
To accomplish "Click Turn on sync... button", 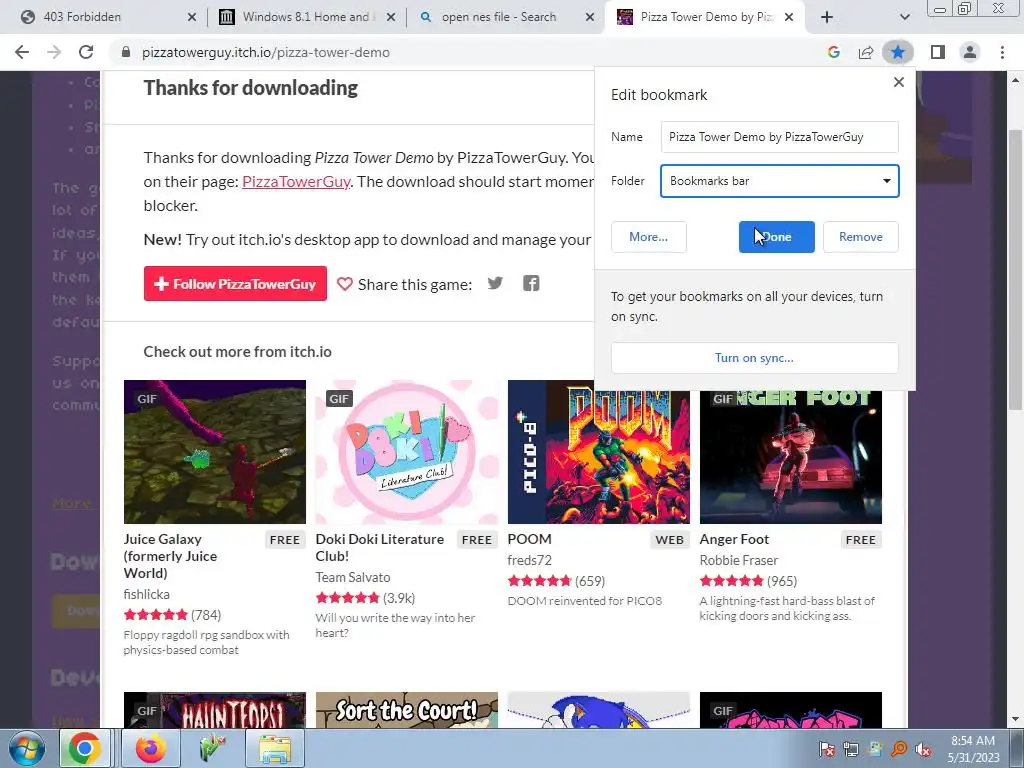I will [x=754, y=358].
